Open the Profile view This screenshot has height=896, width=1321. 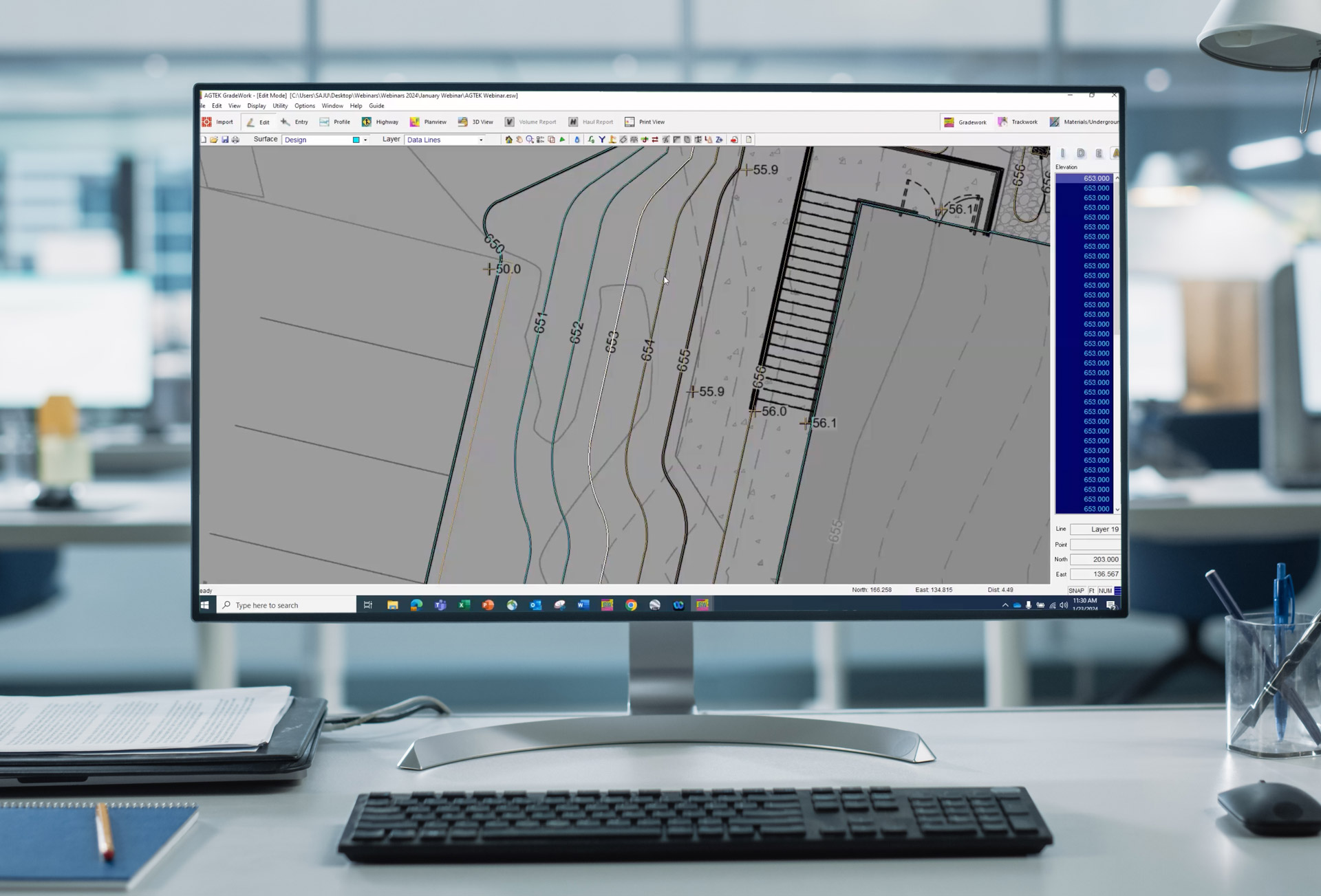pos(334,122)
